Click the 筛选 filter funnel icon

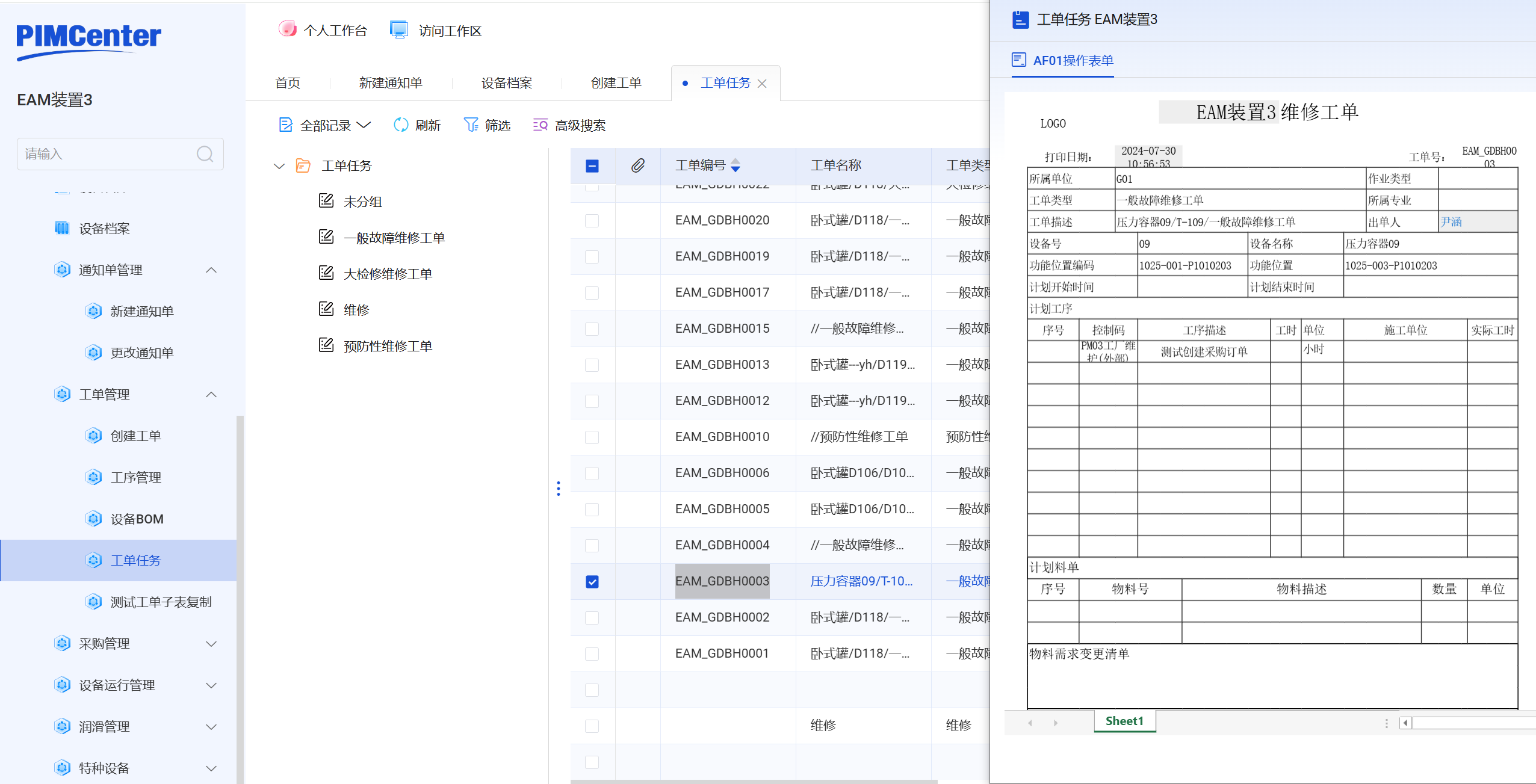pos(471,125)
